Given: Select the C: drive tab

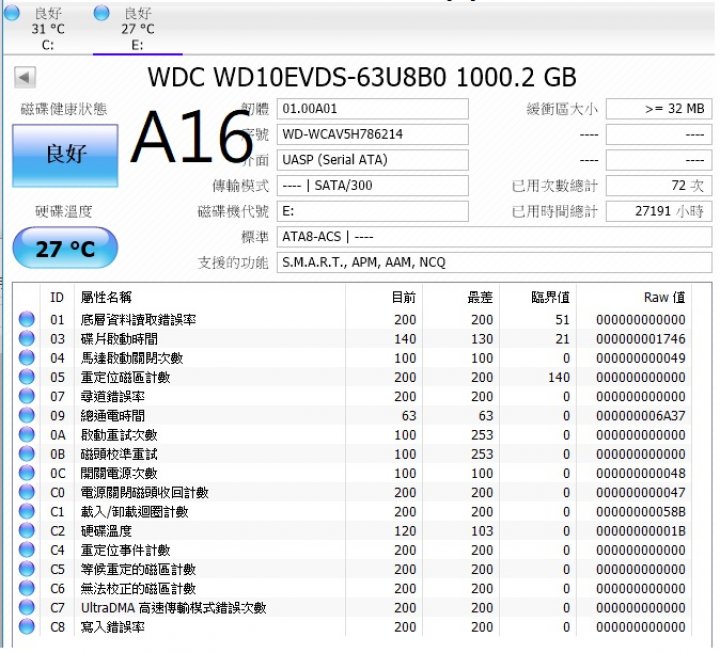Looking at the screenshot, I should coord(48,28).
